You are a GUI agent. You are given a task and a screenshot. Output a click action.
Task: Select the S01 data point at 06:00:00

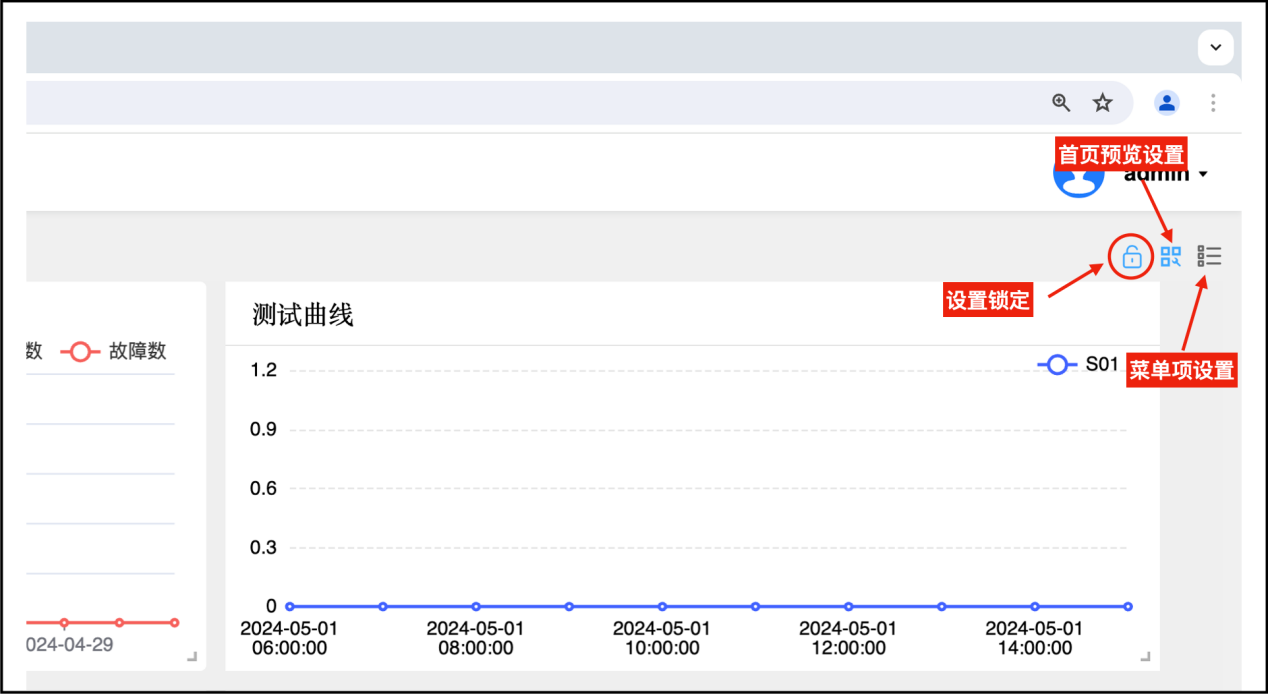[290, 606]
